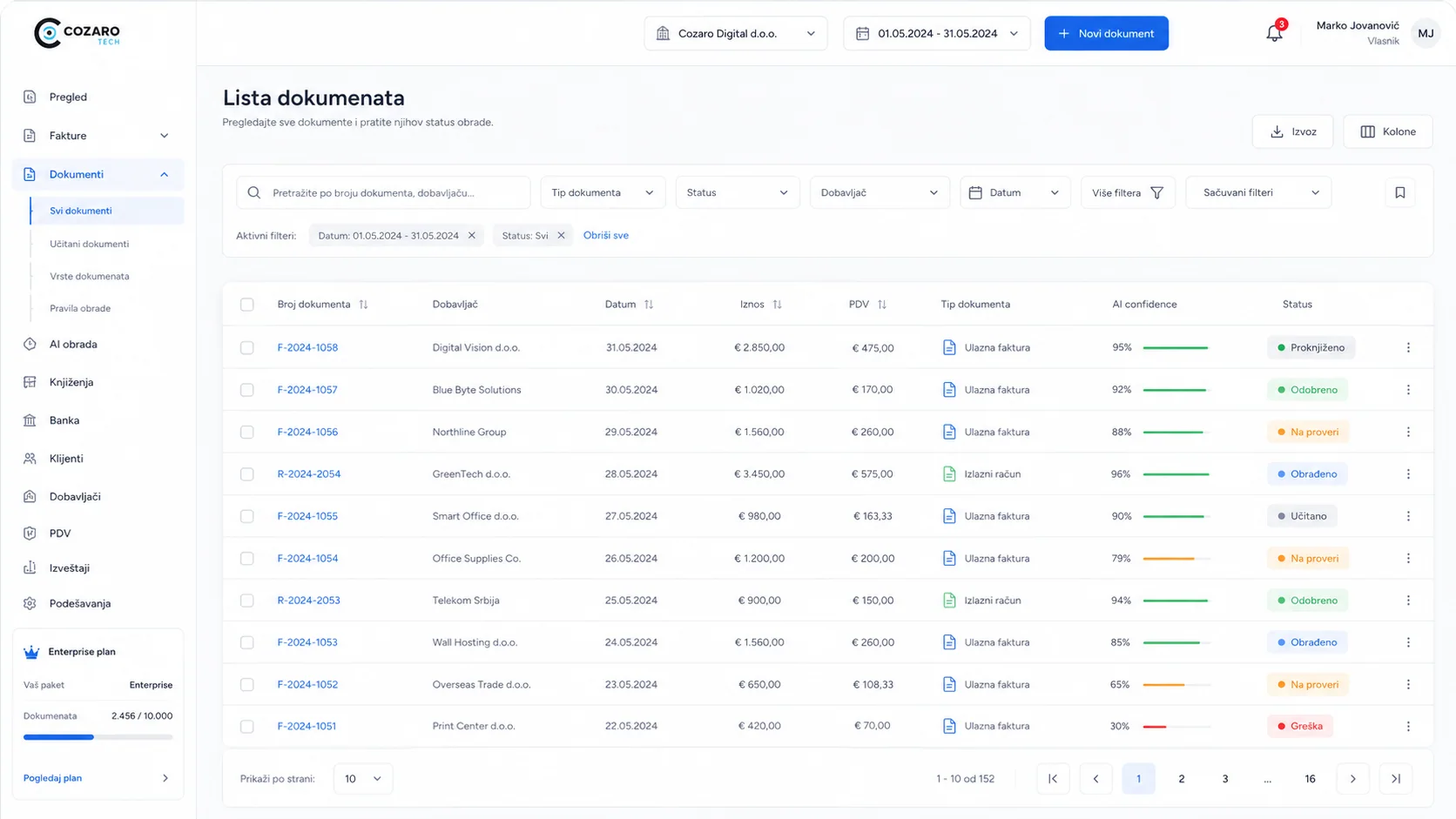Click the bookmark save-filter icon
This screenshot has height=819, width=1456.
pos(1399,192)
